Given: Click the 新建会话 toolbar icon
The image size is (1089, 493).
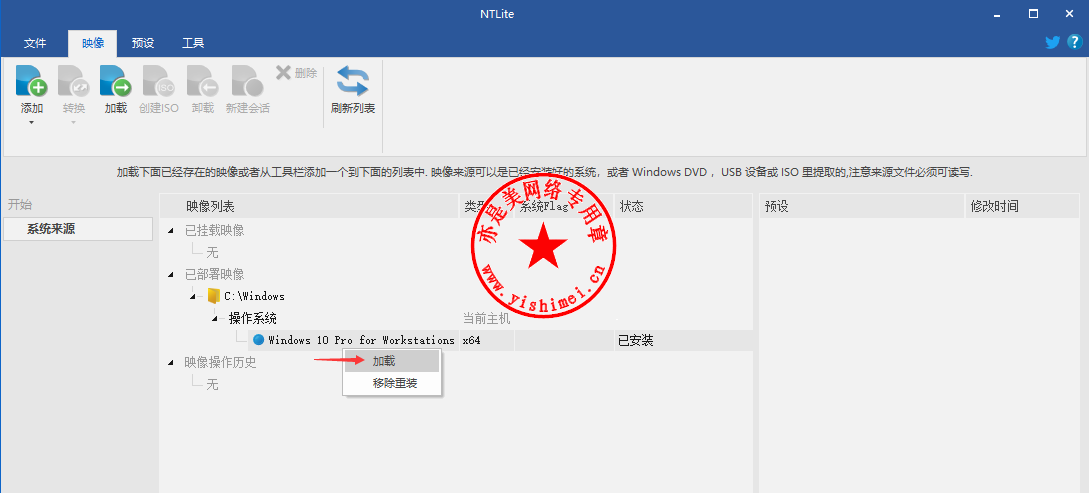Looking at the screenshot, I should tap(247, 81).
